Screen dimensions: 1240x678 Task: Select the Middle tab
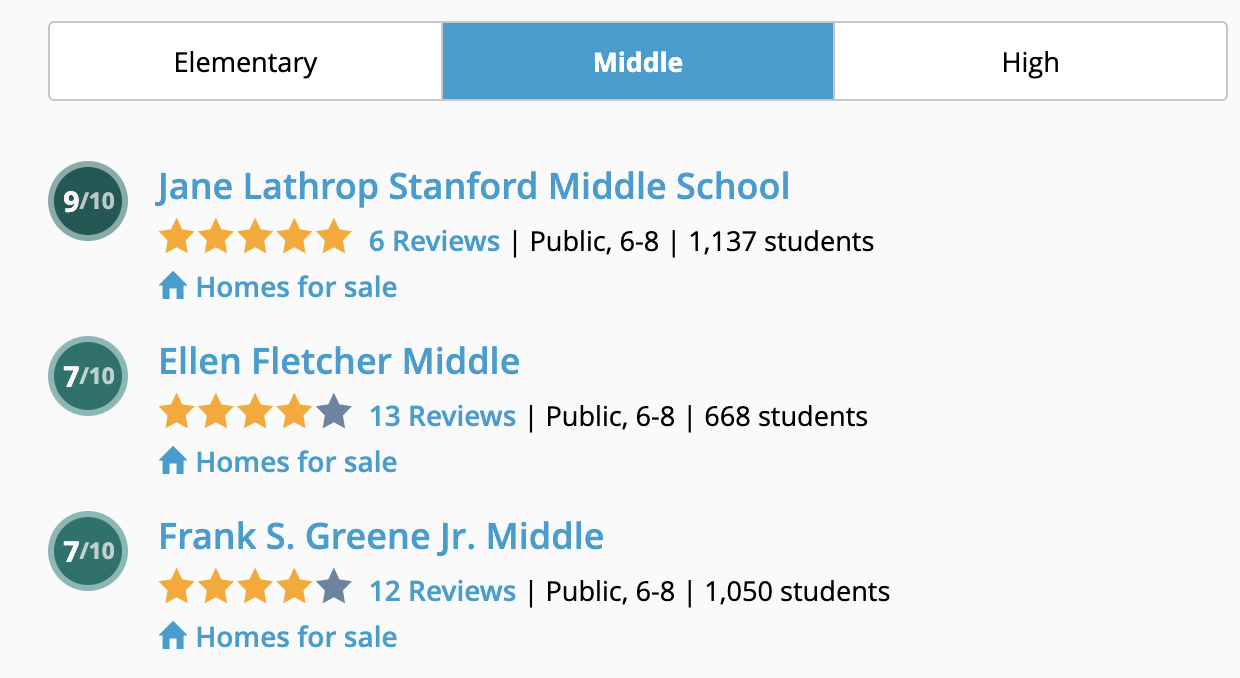coord(638,62)
